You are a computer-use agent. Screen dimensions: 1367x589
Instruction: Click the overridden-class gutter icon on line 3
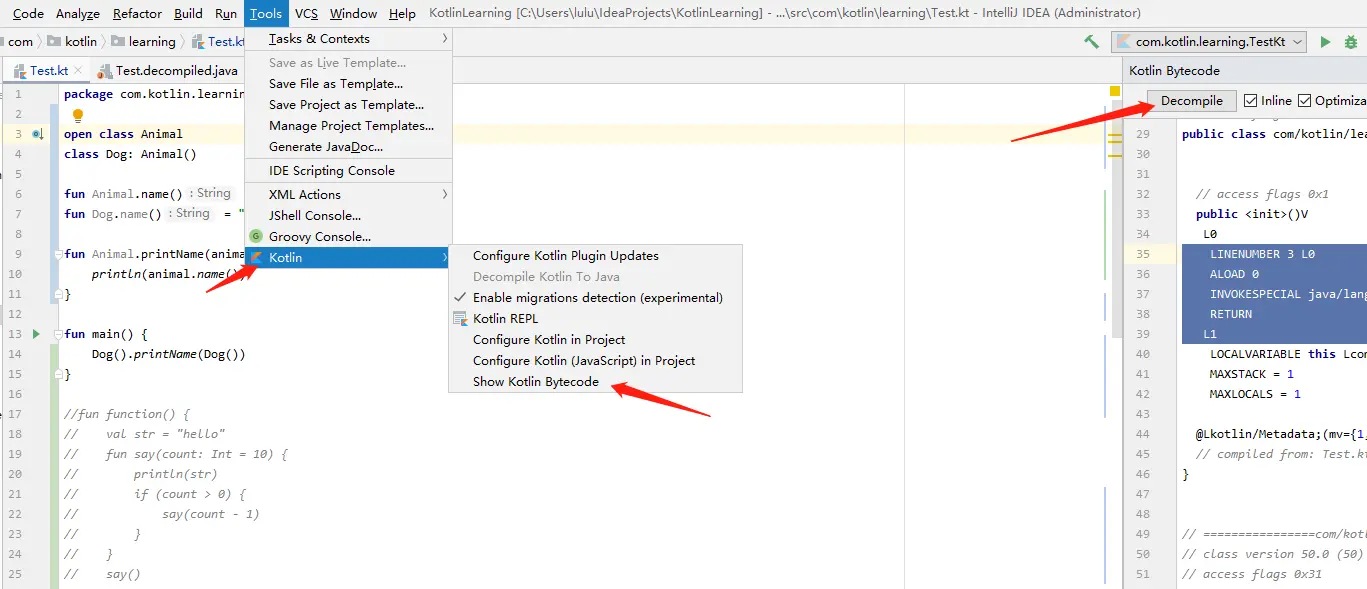(37, 134)
